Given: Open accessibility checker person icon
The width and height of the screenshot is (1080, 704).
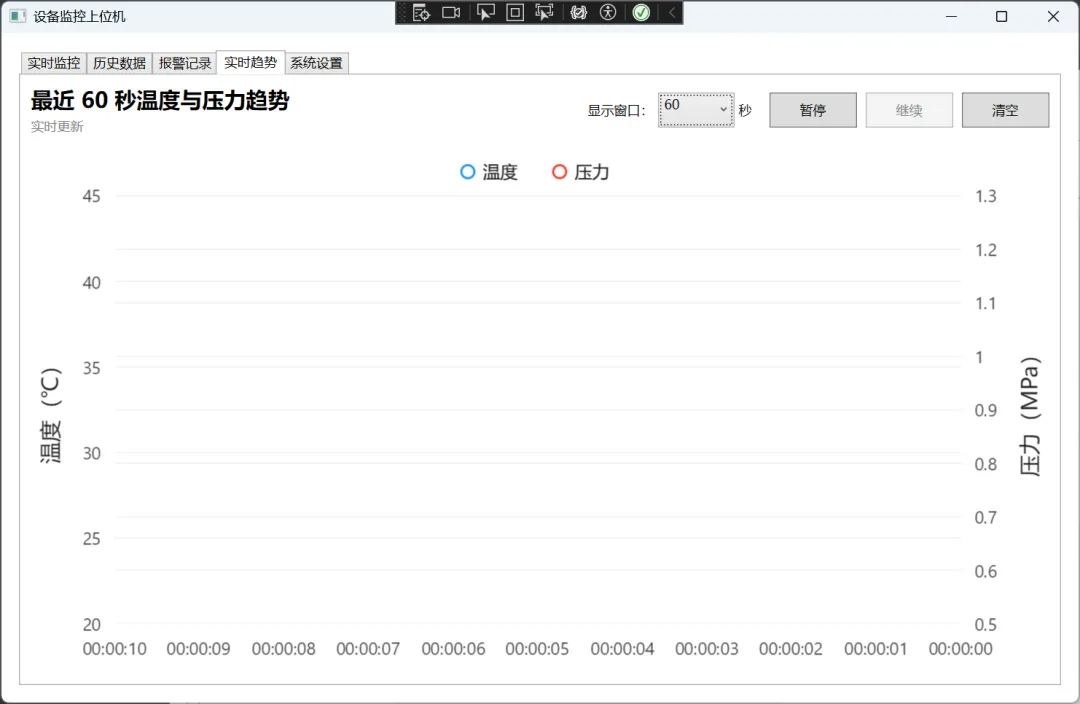Looking at the screenshot, I should [608, 12].
